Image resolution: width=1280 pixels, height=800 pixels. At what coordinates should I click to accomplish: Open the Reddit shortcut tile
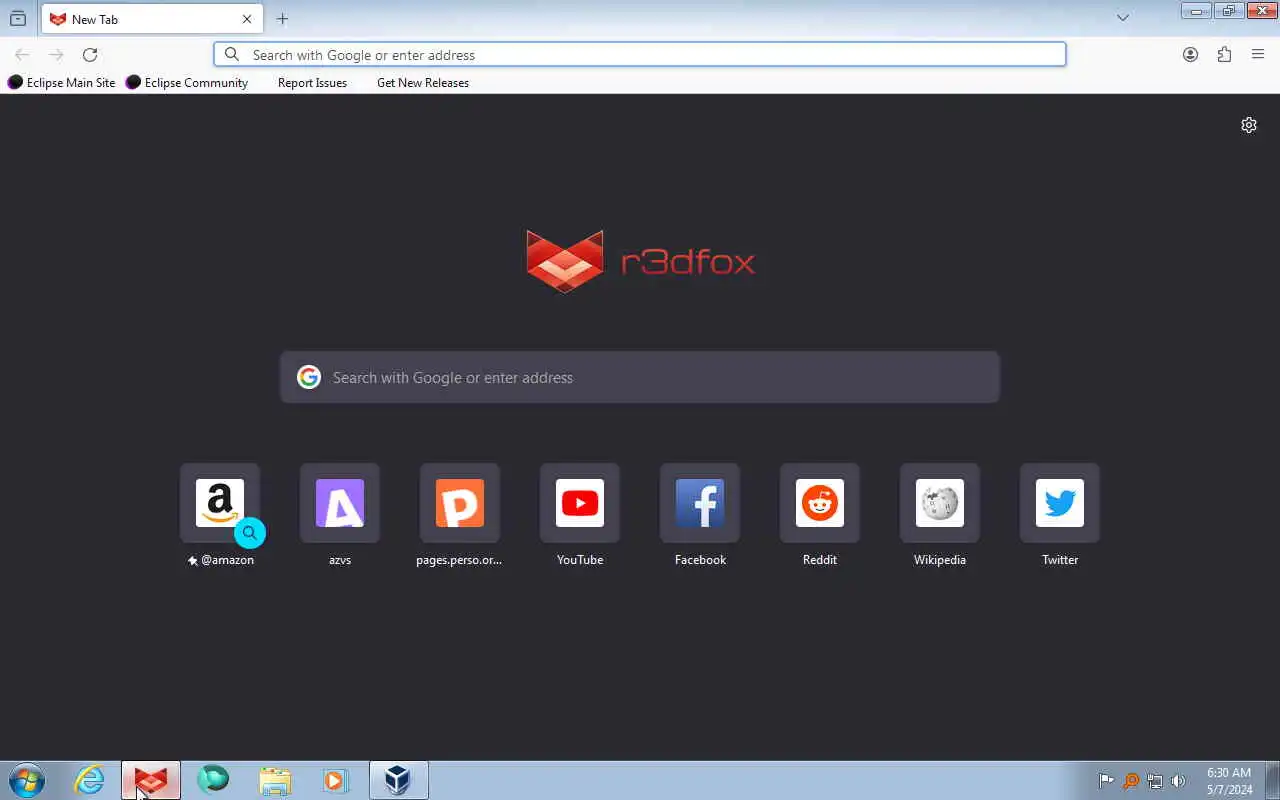[820, 503]
